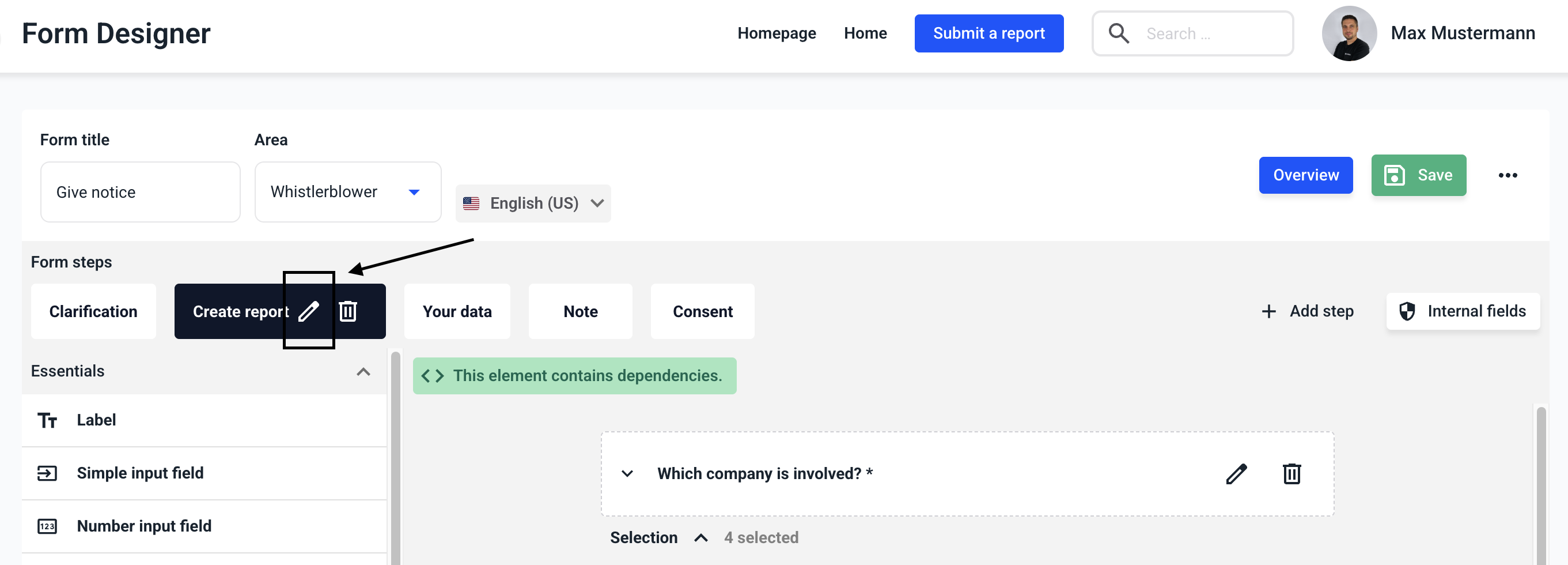The height and width of the screenshot is (565, 1568).
Task: Delete the 'Which company is involved?' element
Action: pyautogui.click(x=1291, y=473)
